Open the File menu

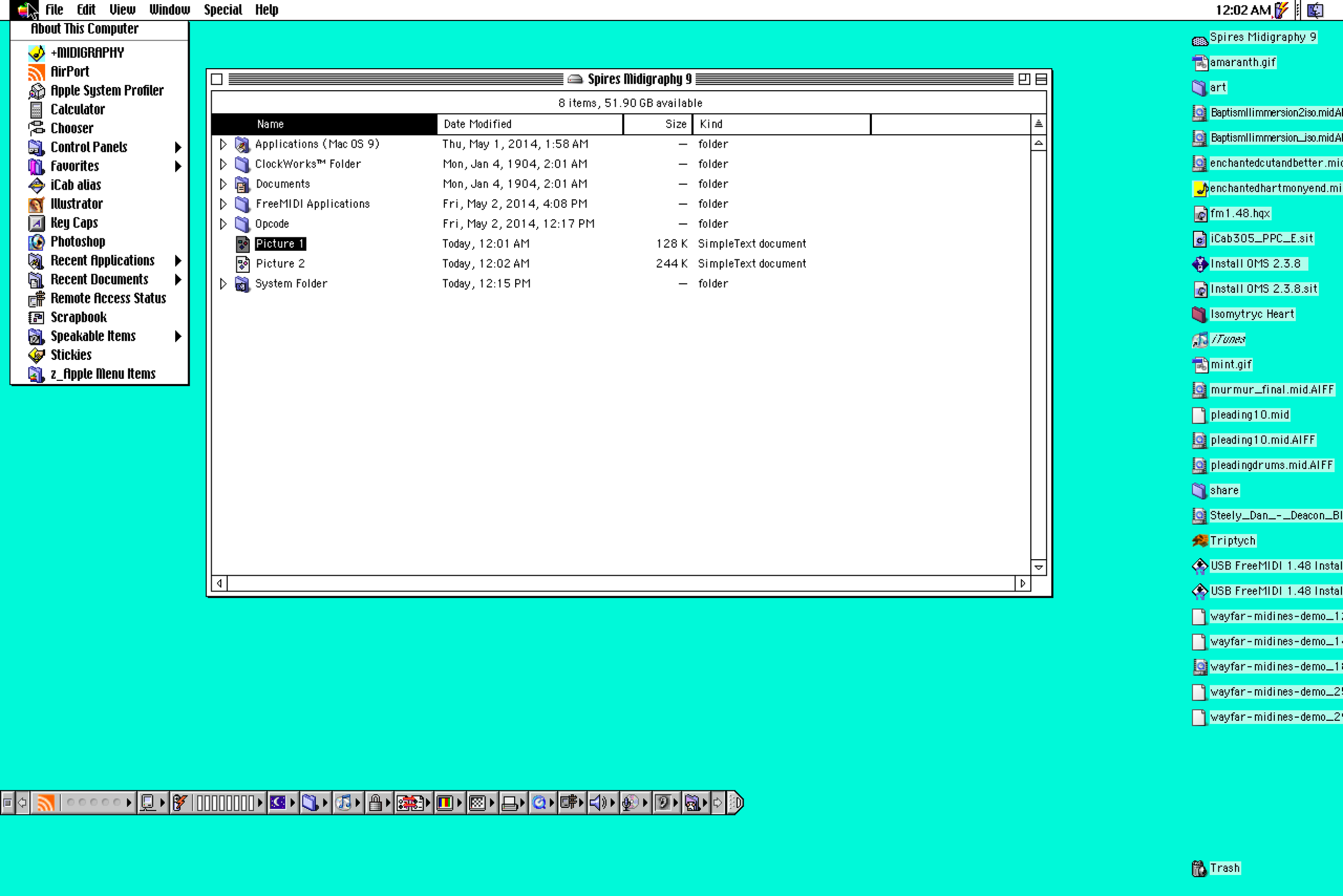[x=54, y=10]
